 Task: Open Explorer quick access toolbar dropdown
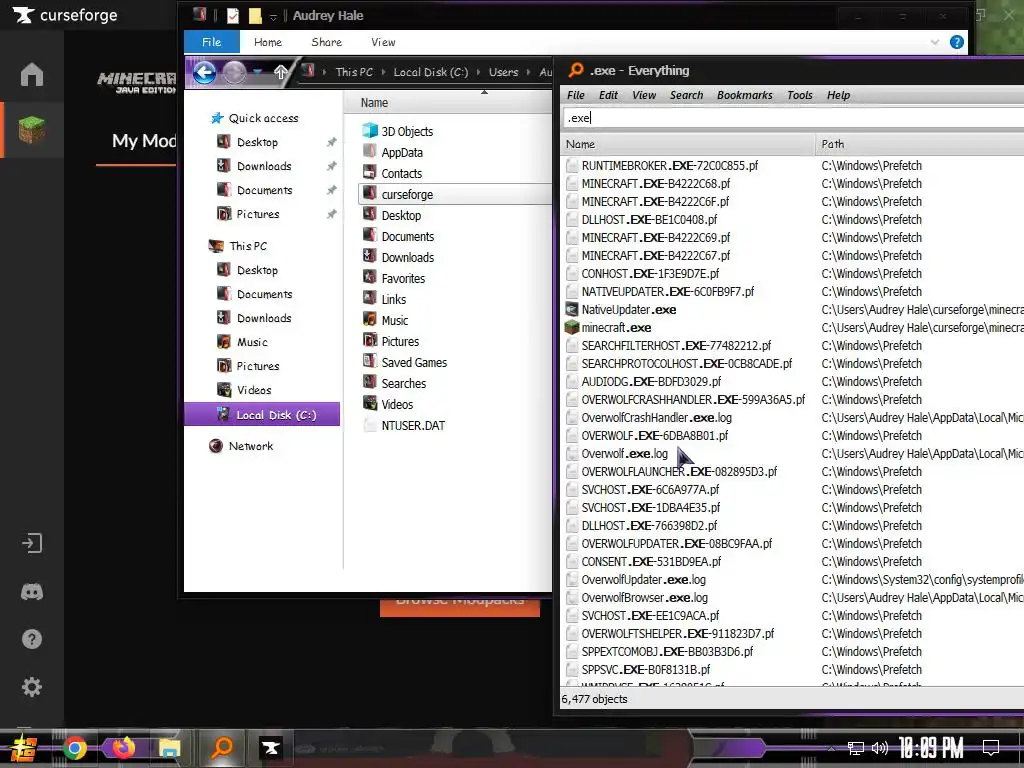(273, 16)
